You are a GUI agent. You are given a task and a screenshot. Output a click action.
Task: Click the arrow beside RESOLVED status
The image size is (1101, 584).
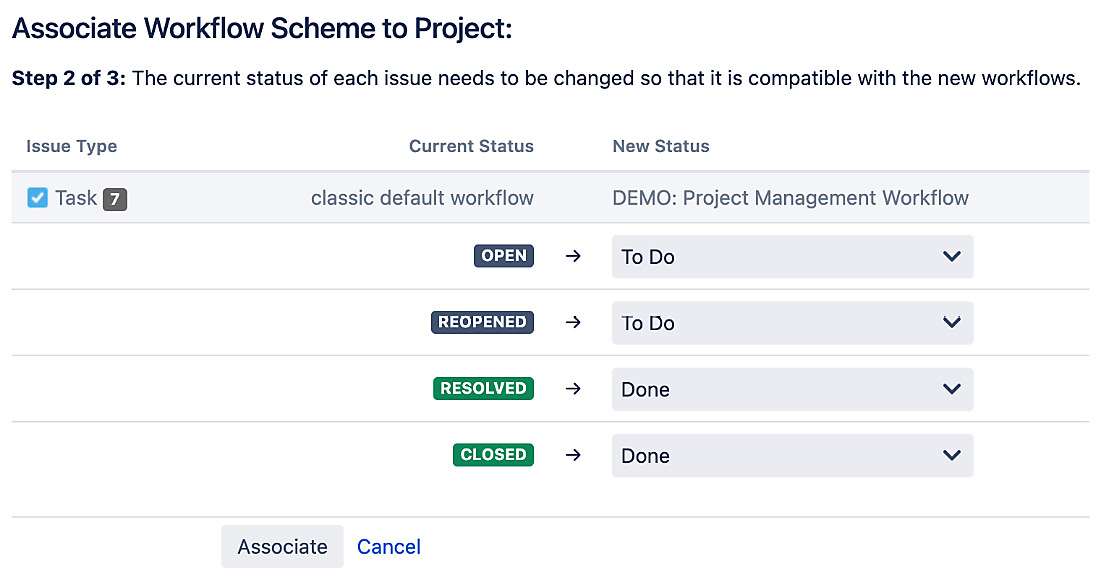pyautogui.click(x=572, y=388)
